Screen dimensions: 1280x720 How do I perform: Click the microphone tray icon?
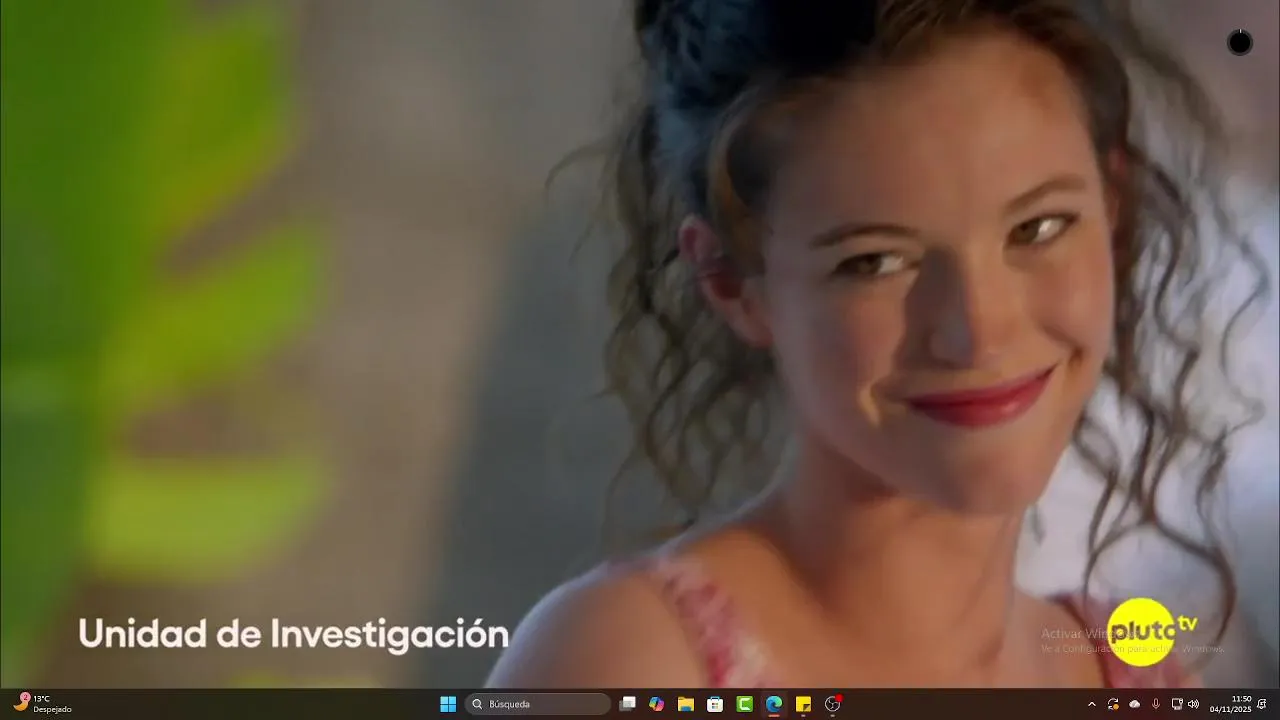pyautogui.click(x=1155, y=704)
